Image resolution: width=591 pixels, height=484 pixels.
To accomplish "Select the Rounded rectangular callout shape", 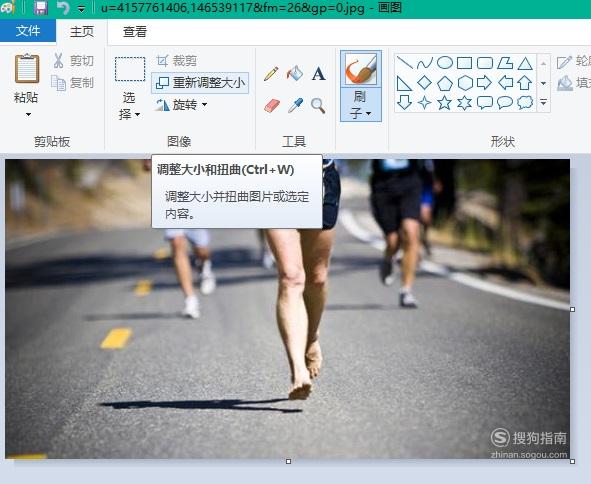I will point(485,103).
